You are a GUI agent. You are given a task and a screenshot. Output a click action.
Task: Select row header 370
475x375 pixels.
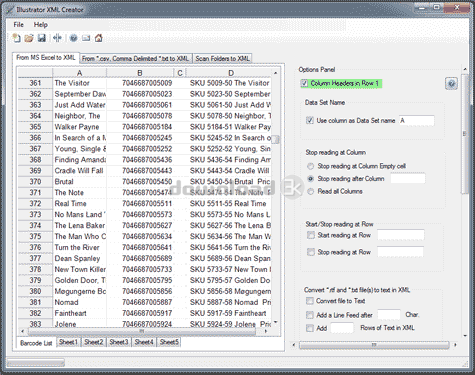coord(35,182)
